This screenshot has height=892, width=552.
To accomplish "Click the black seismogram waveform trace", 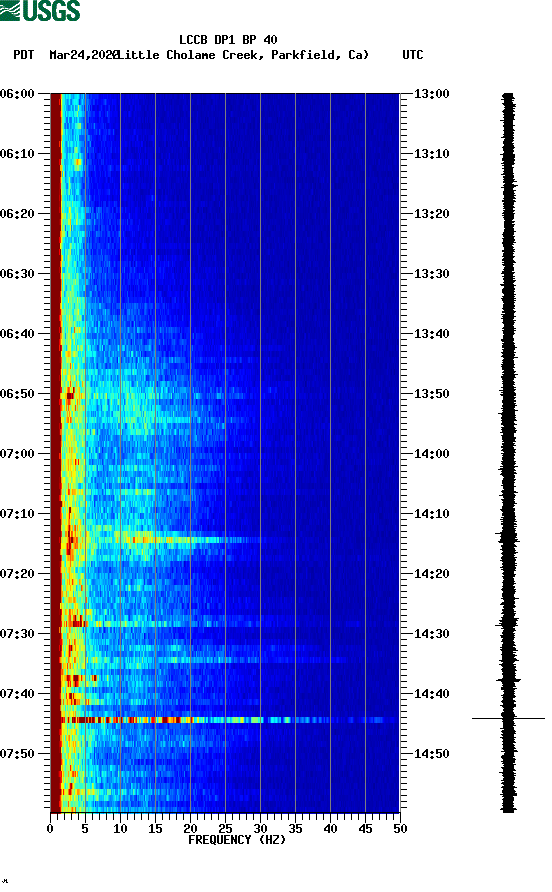I will point(508,452).
